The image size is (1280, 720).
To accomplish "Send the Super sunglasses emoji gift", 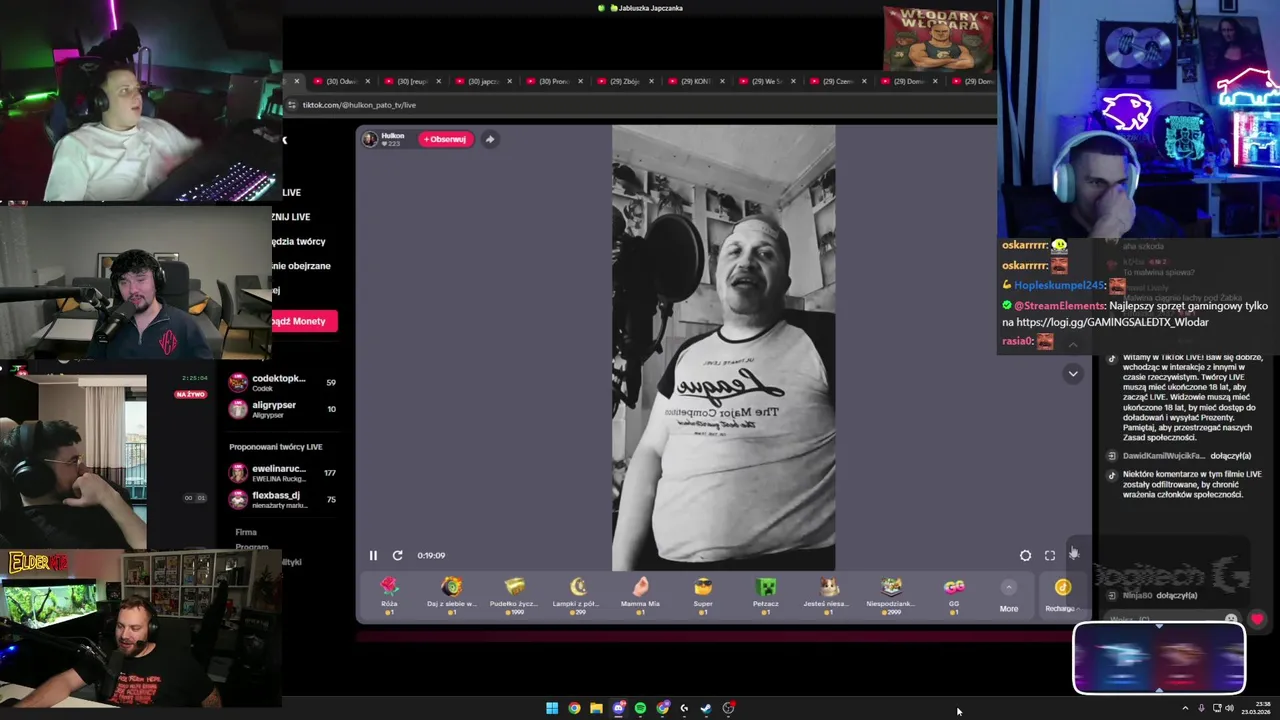I will (x=703, y=594).
